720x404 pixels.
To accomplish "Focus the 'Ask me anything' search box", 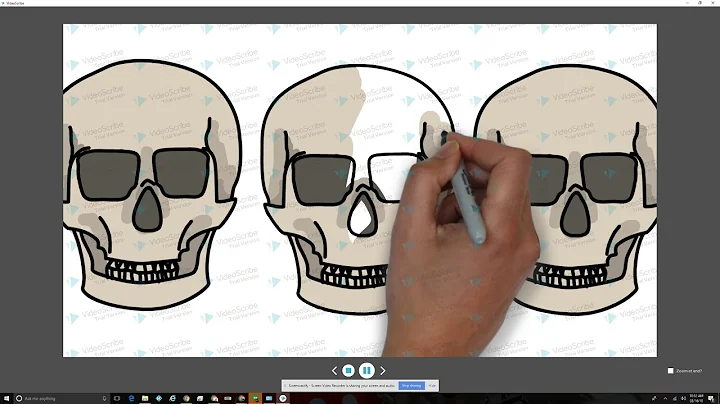I will [x=62, y=398].
